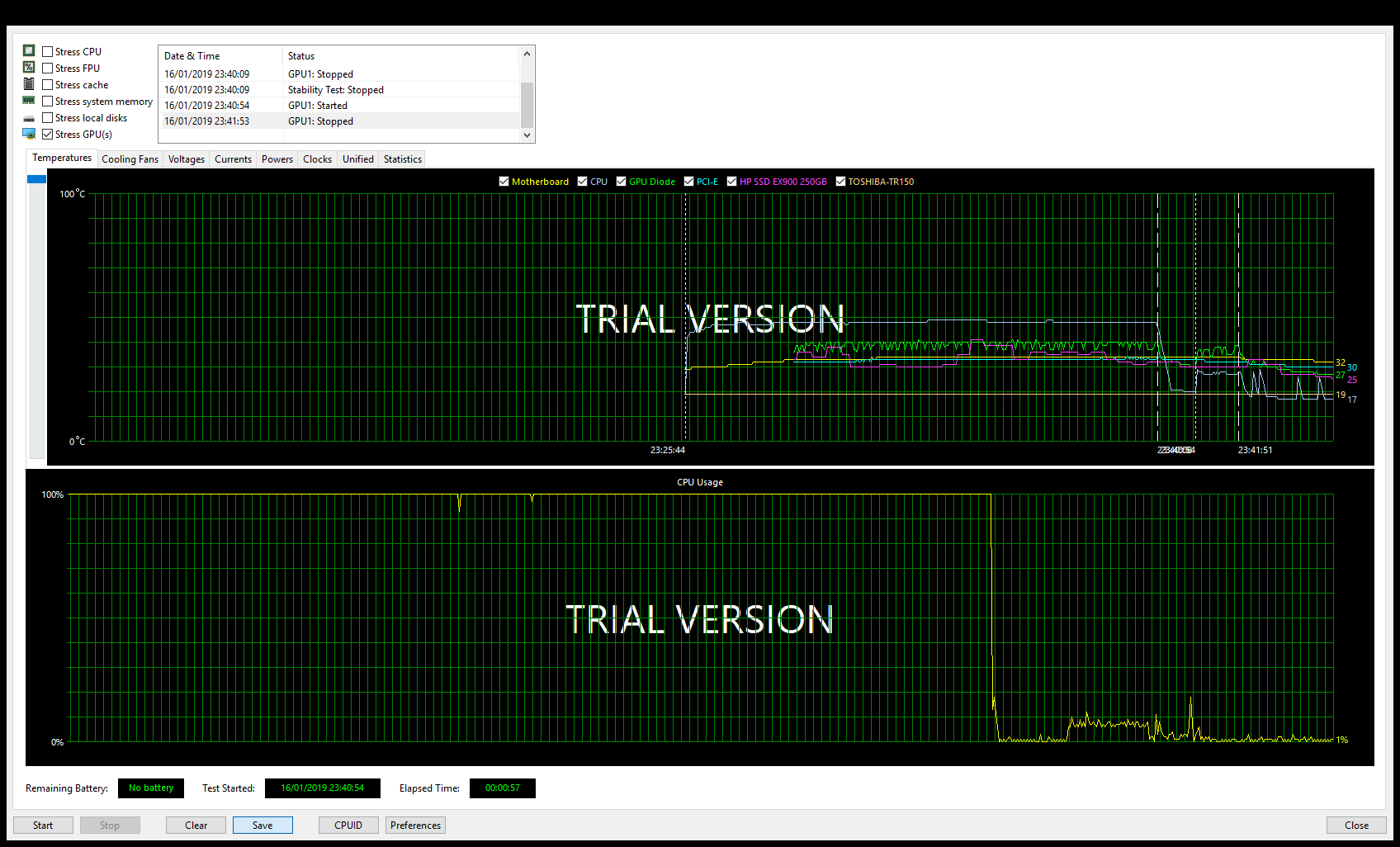Toggle the GPU Diode graph checkbox
Screen dimensions: 1400x847
coord(622,182)
